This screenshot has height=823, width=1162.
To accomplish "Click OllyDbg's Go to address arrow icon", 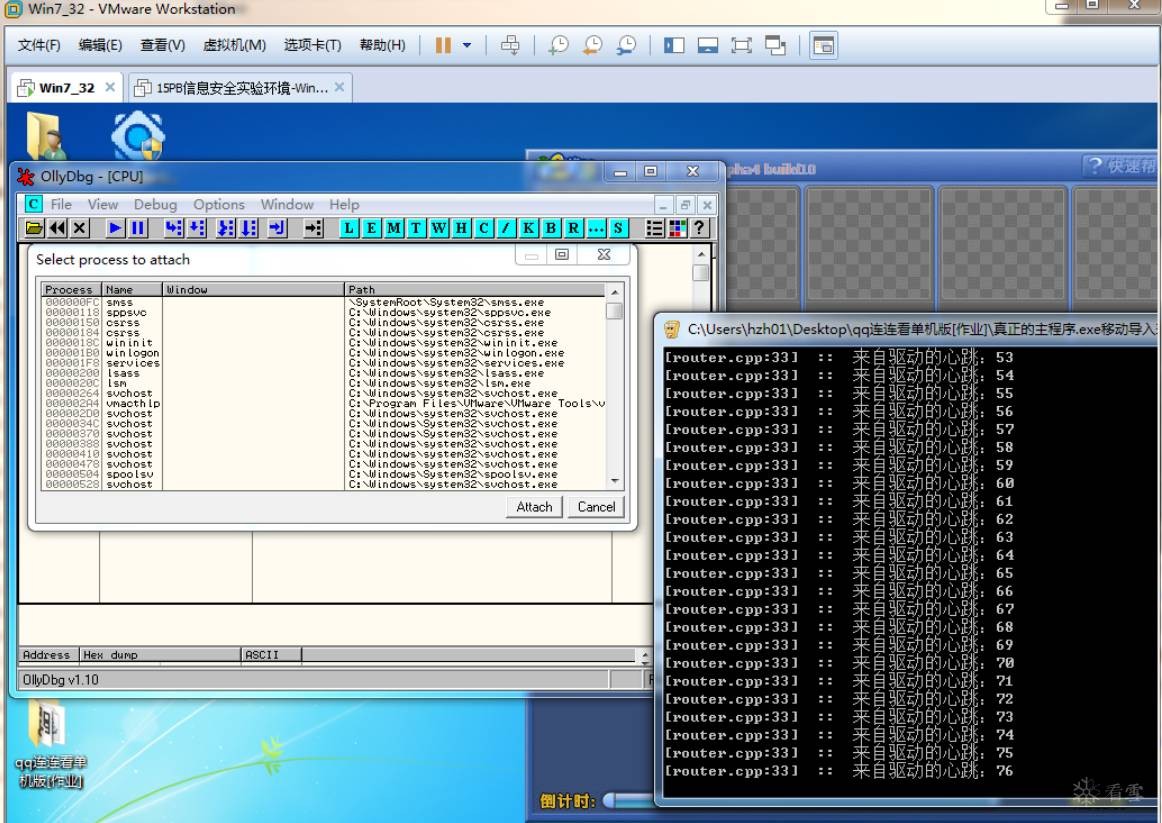I will pos(313,228).
